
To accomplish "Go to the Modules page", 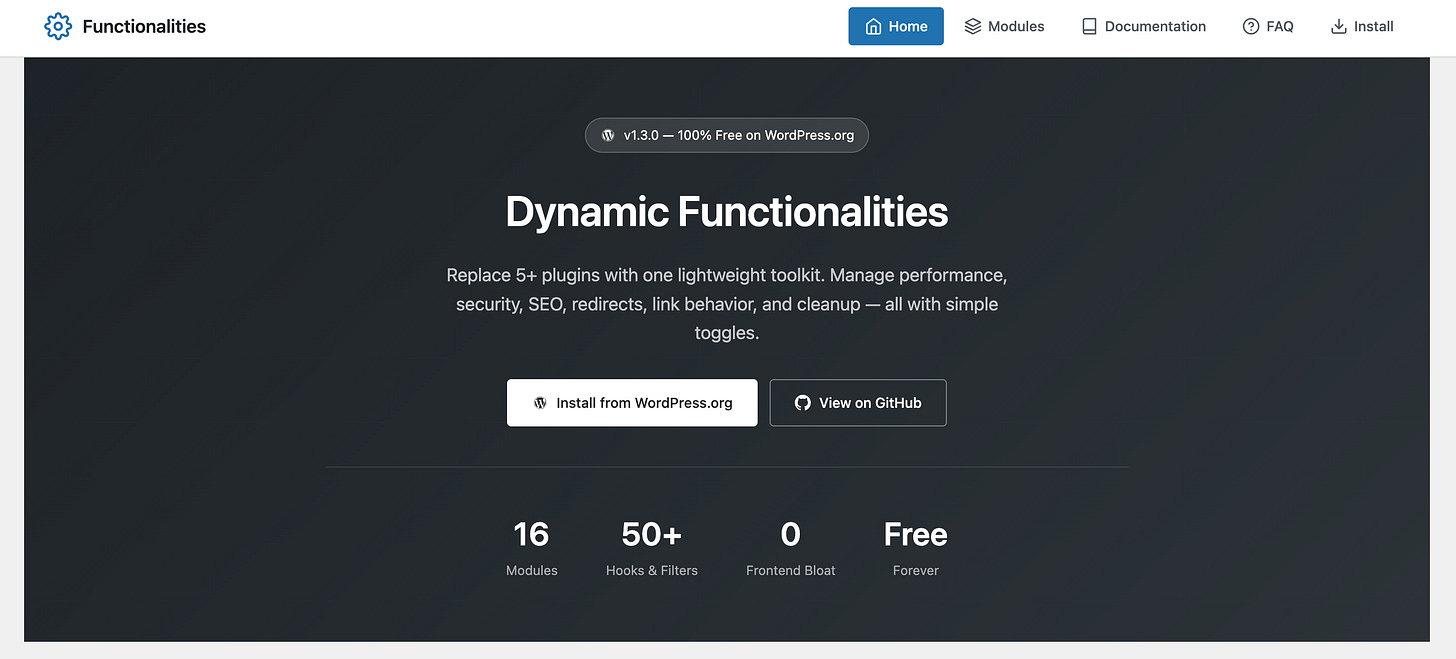I will coord(1004,26).
